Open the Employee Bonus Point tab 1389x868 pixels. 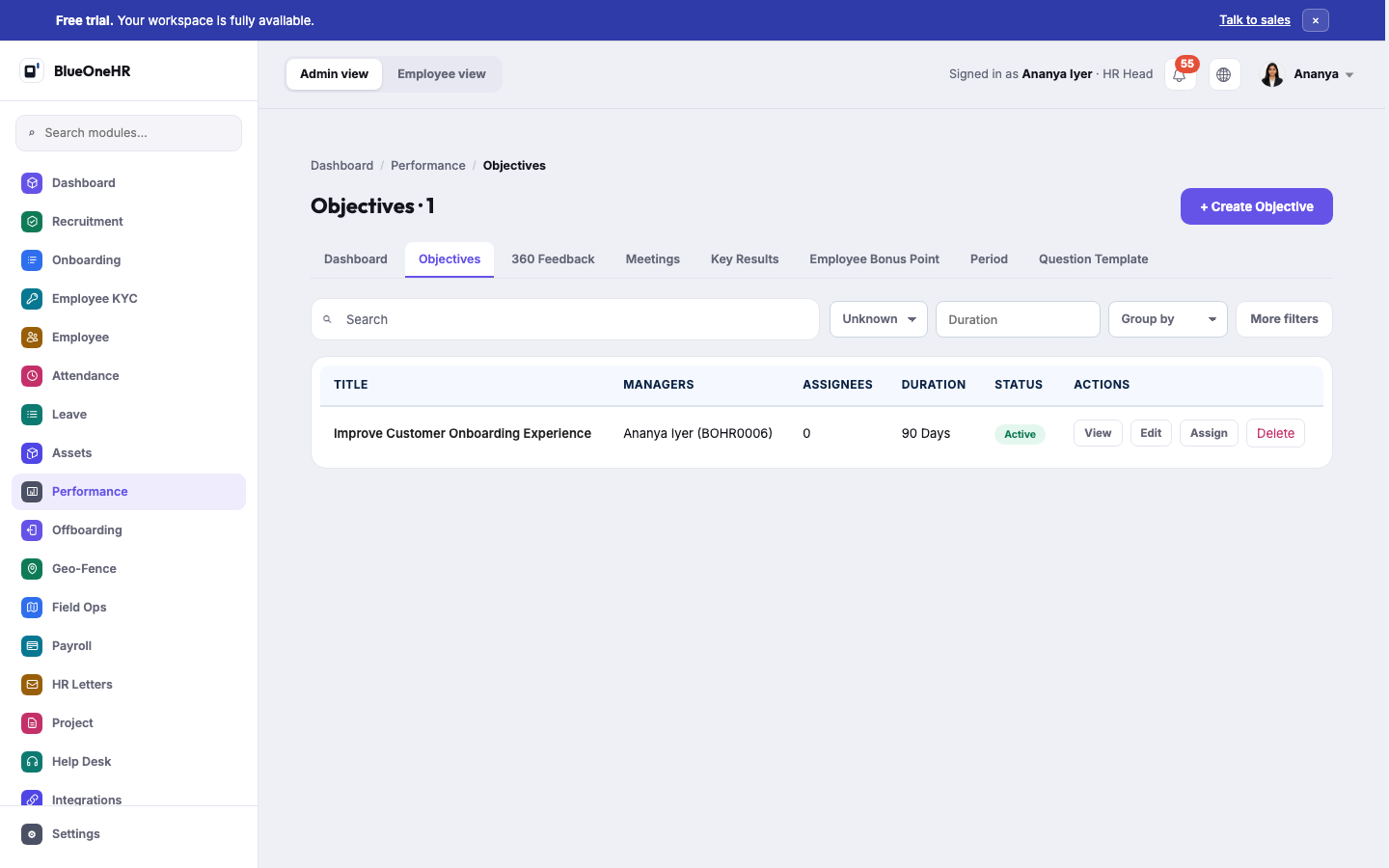875,259
